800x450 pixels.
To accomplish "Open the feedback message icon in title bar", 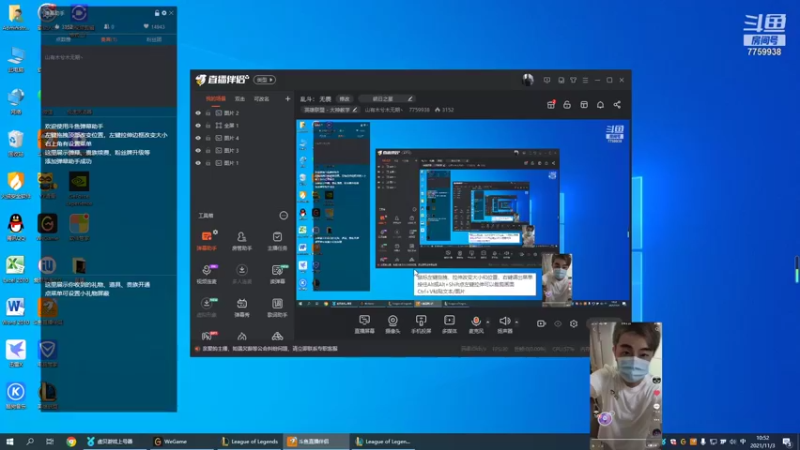I will [547, 80].
